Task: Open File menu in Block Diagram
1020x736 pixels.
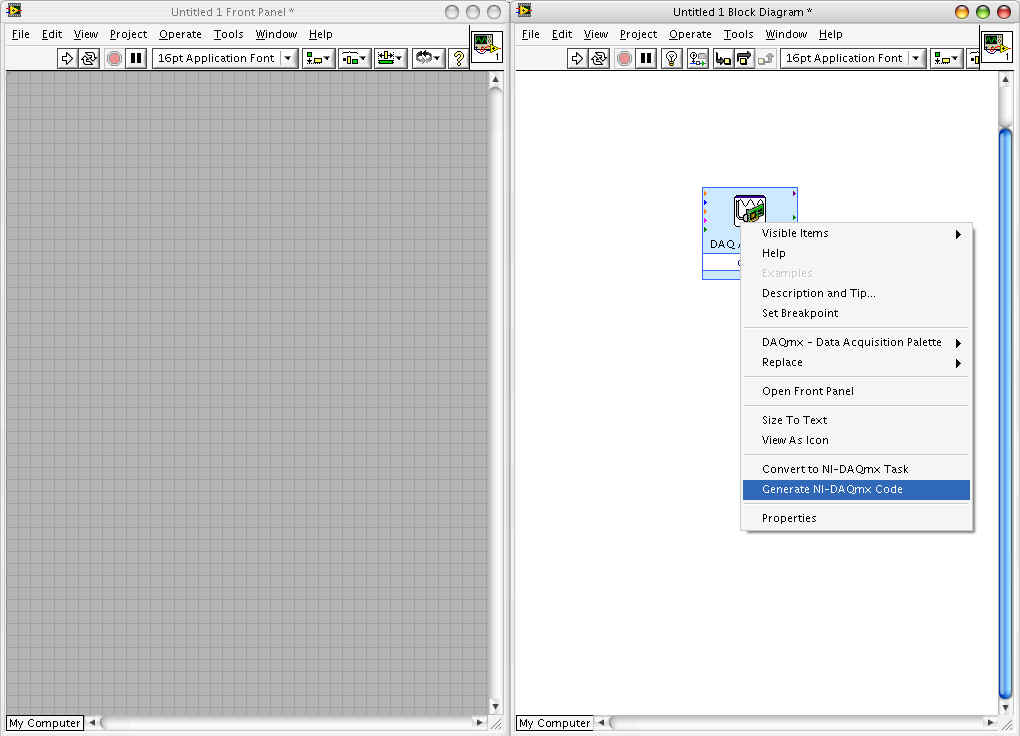Action: pos(531,34)
